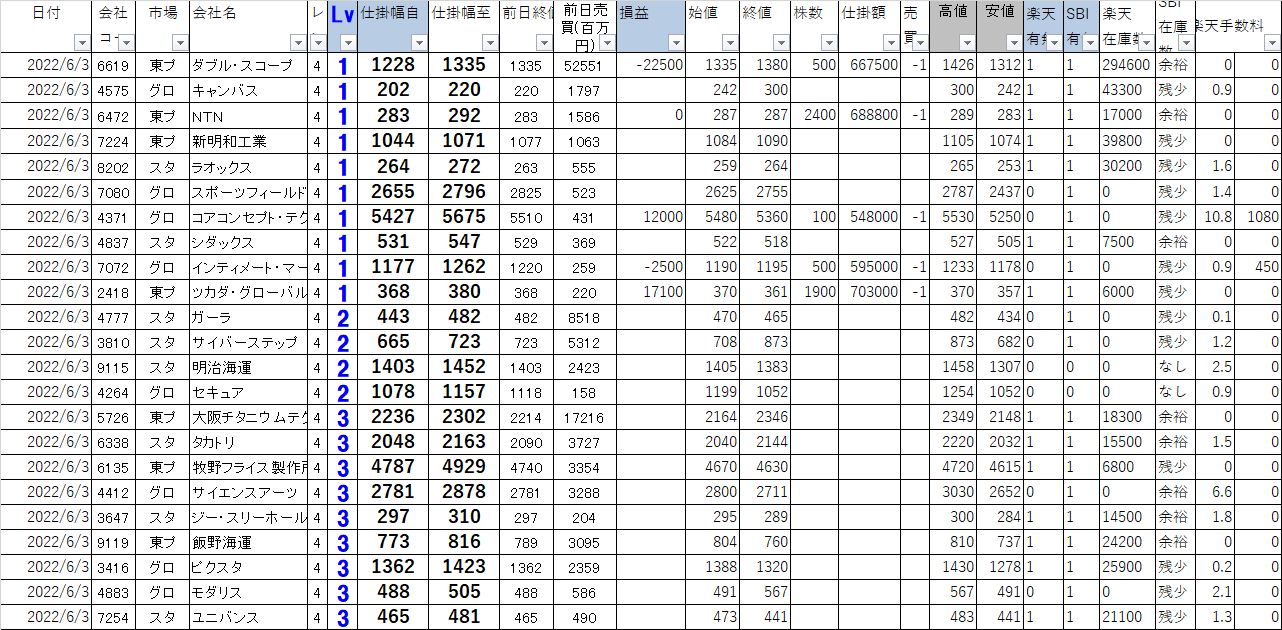The image size is (1282, 630).
Task: Select the company name cell サイエンスアーツ
Action: pos(248,492)
